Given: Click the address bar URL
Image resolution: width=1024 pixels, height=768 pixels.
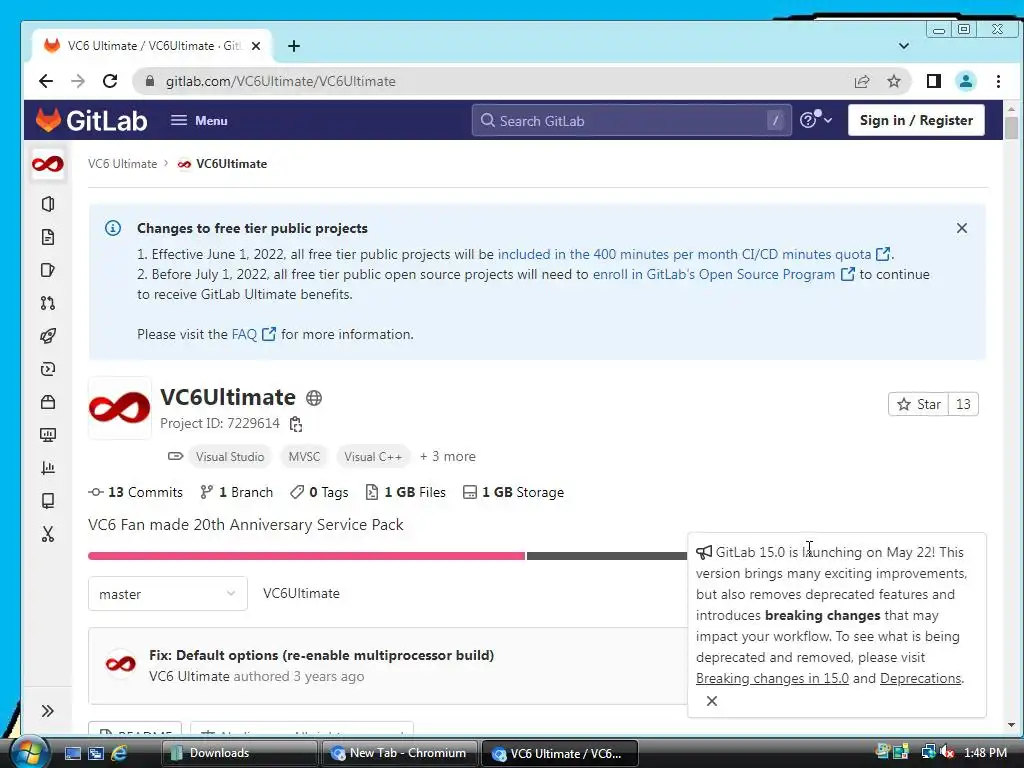Looking at the screenshot, I should [x=281, y=81].
